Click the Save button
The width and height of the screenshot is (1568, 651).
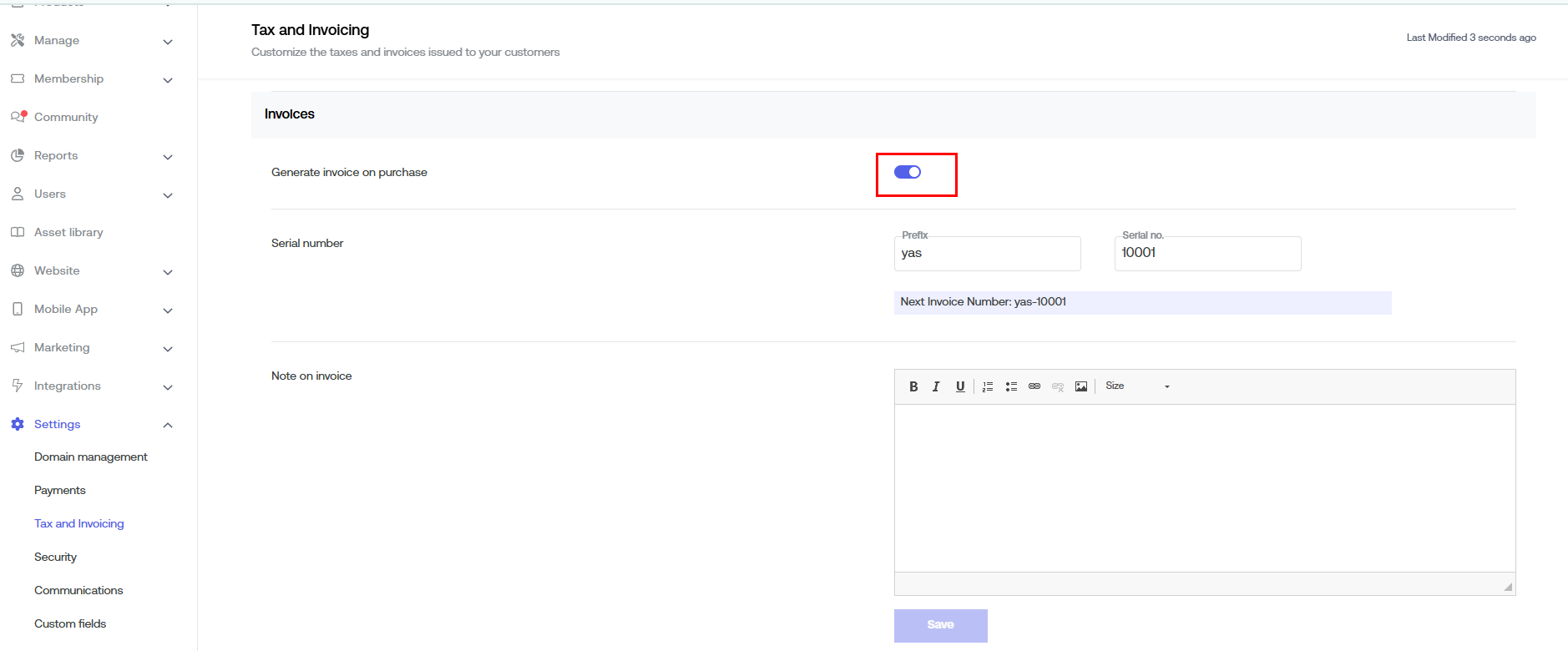pos(940,625)
